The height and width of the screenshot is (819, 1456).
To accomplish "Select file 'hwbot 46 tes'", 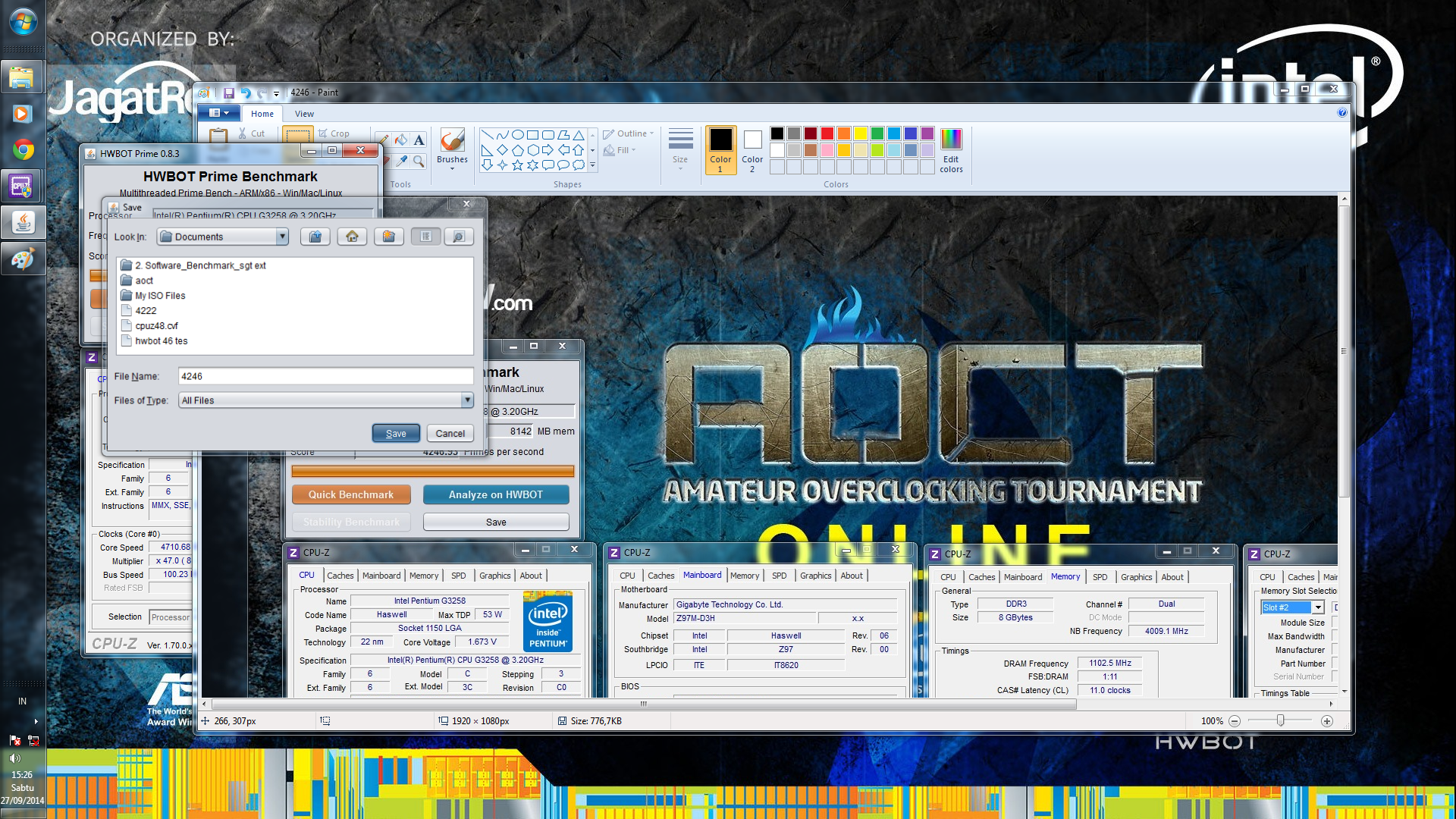I will [154, 341].
